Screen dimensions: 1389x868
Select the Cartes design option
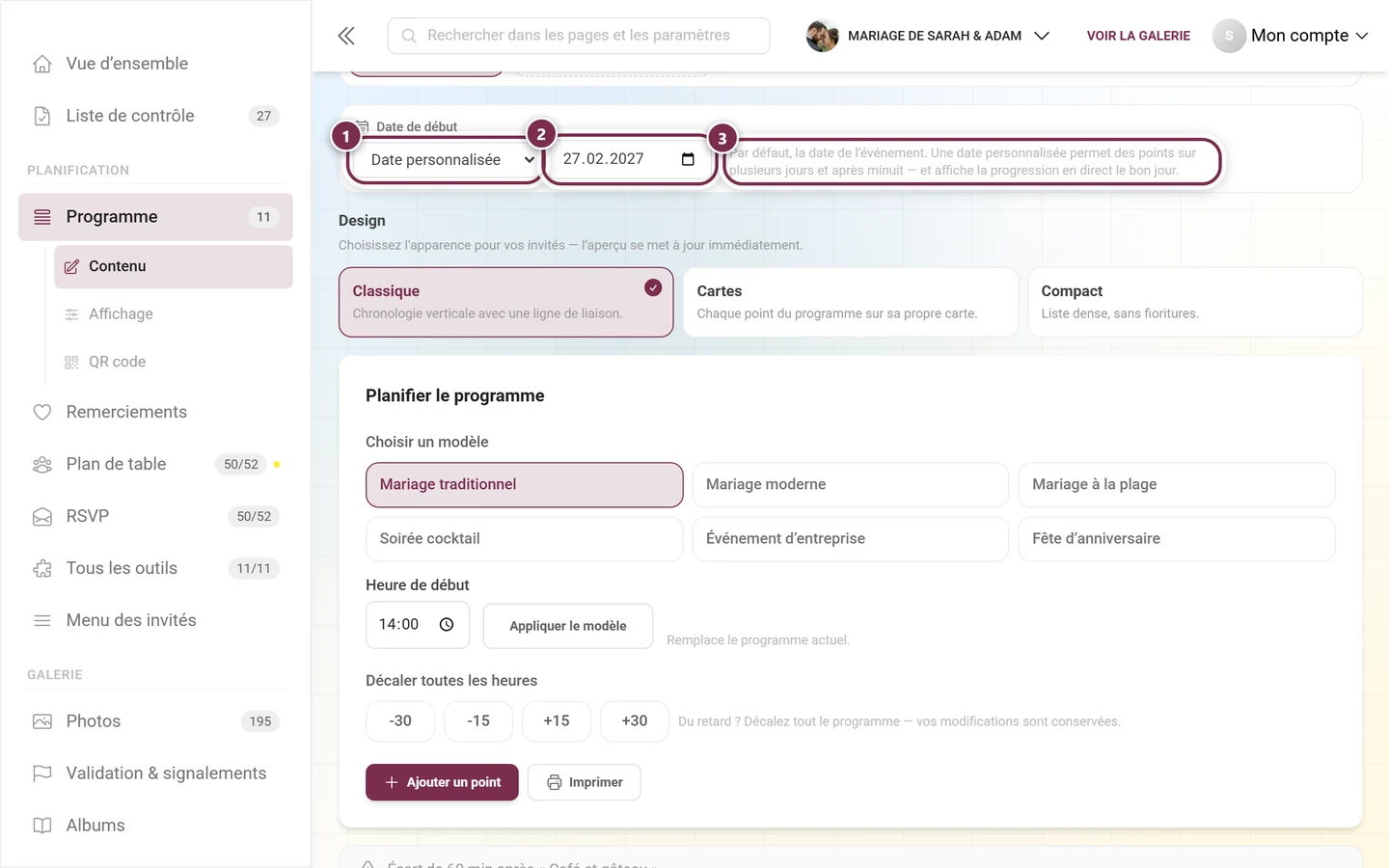pos(851,302)
